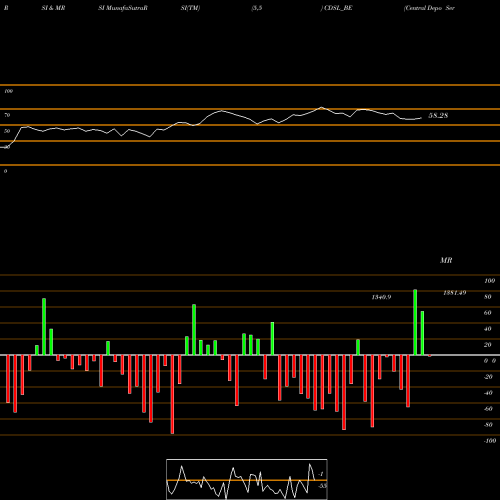This screenshot has height=500, width=500.
Task: Click the RSI axis label 50
Action: click(x=7, y=131)
